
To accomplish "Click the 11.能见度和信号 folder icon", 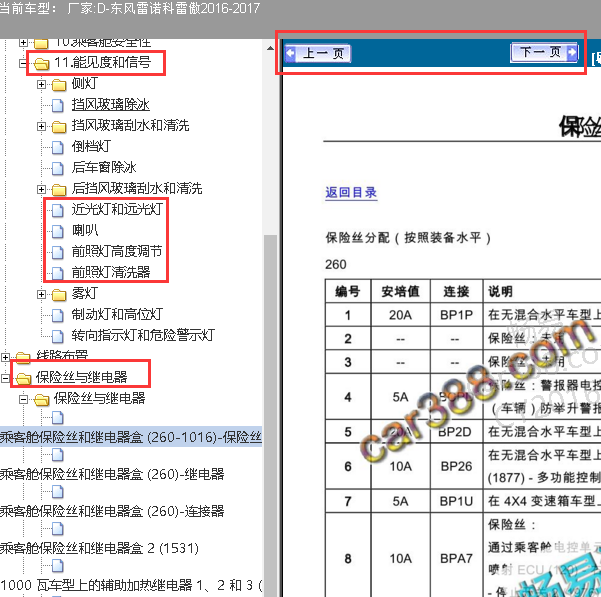I will tap(41, 64).
